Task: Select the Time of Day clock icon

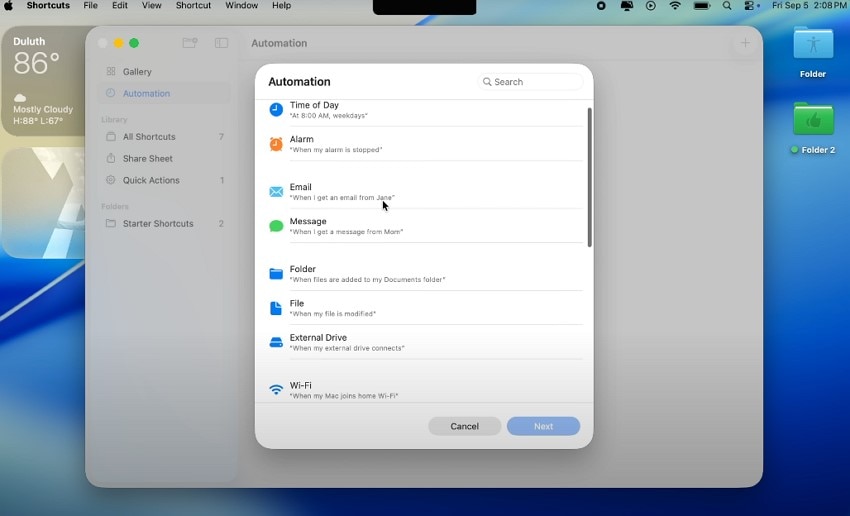Action: click(x=276, y=109)
